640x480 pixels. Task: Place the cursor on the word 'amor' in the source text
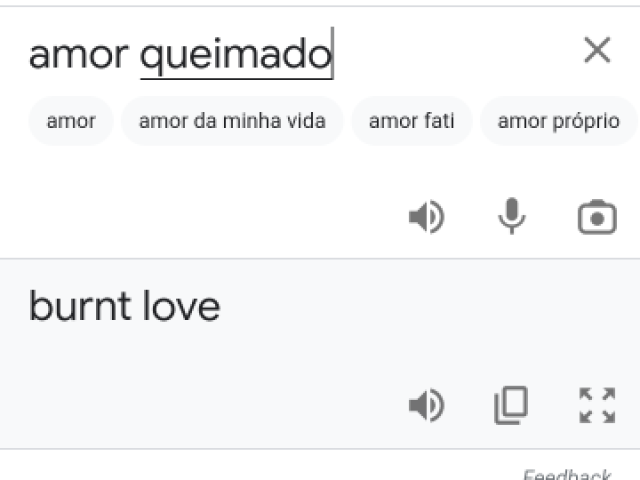[78, 55]
